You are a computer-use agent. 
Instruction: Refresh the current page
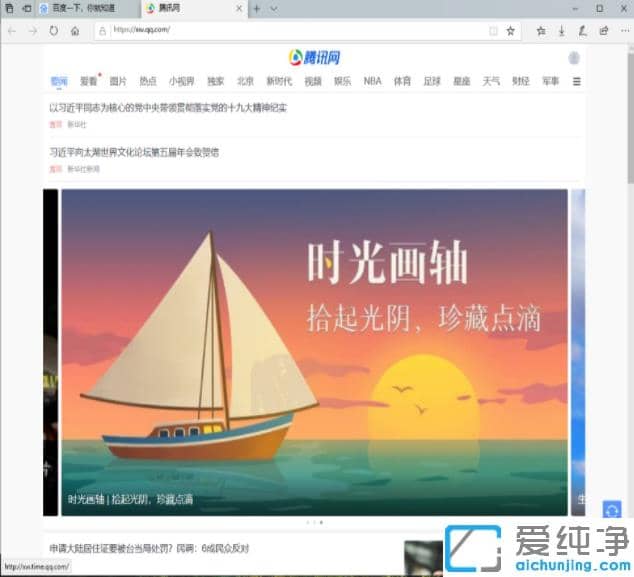tap(54, 31)
